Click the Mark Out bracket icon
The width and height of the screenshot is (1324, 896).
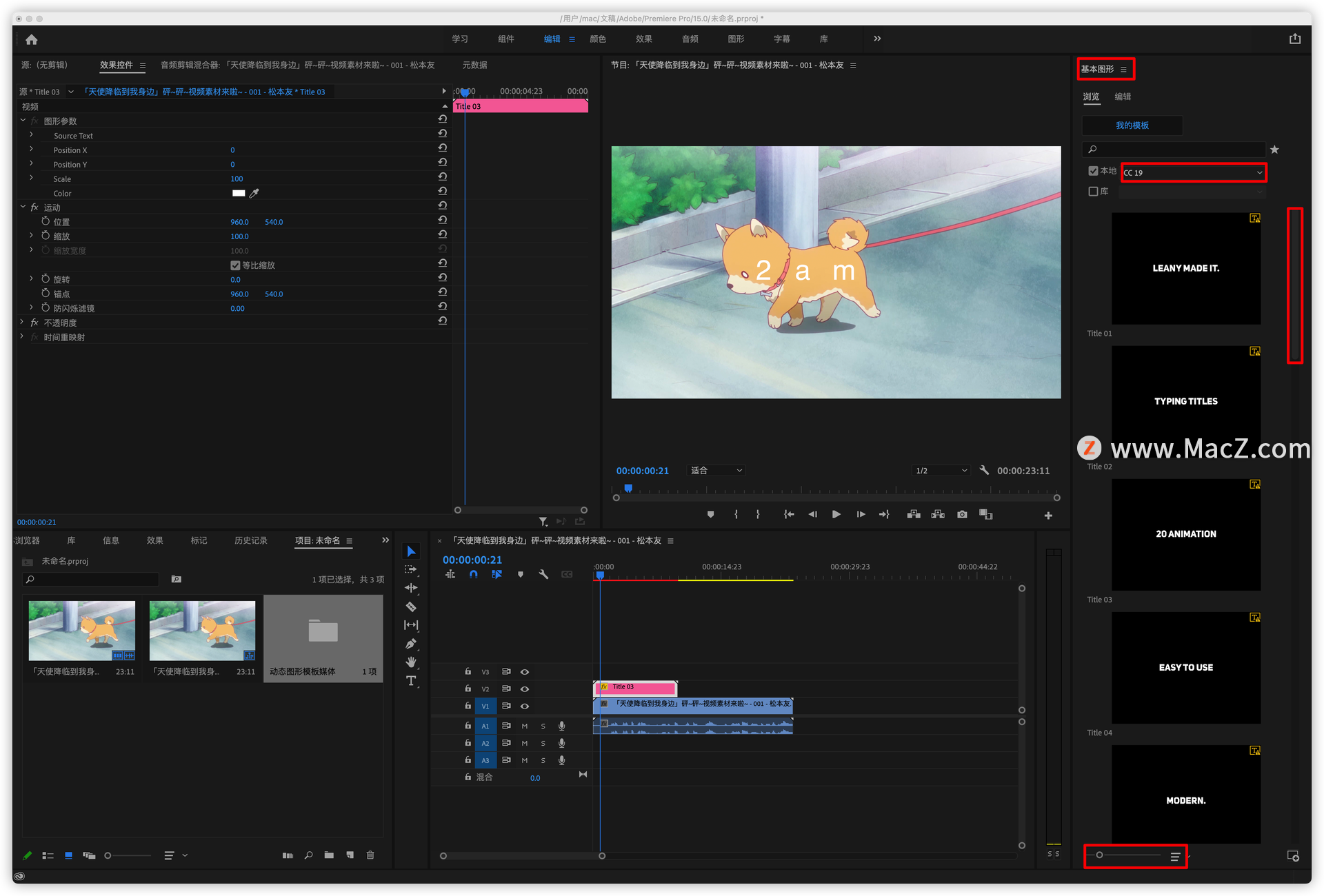758,514
